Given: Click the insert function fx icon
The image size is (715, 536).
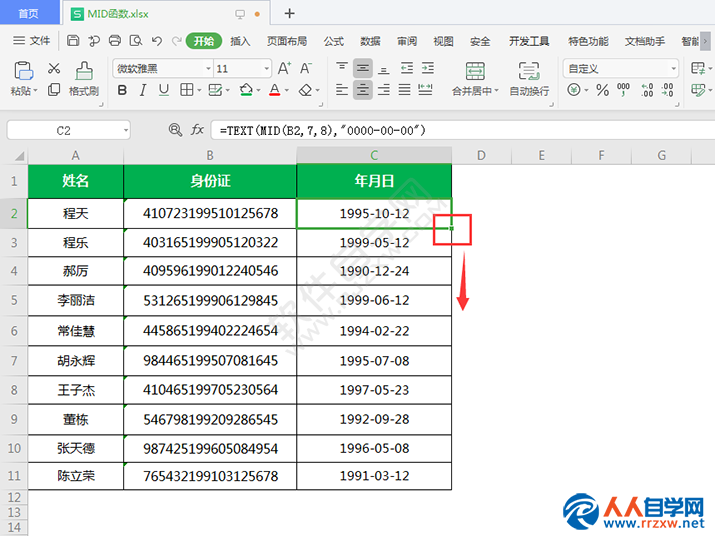Looking at the screenshot, I should pyautogui.click(x=197, y=130).
